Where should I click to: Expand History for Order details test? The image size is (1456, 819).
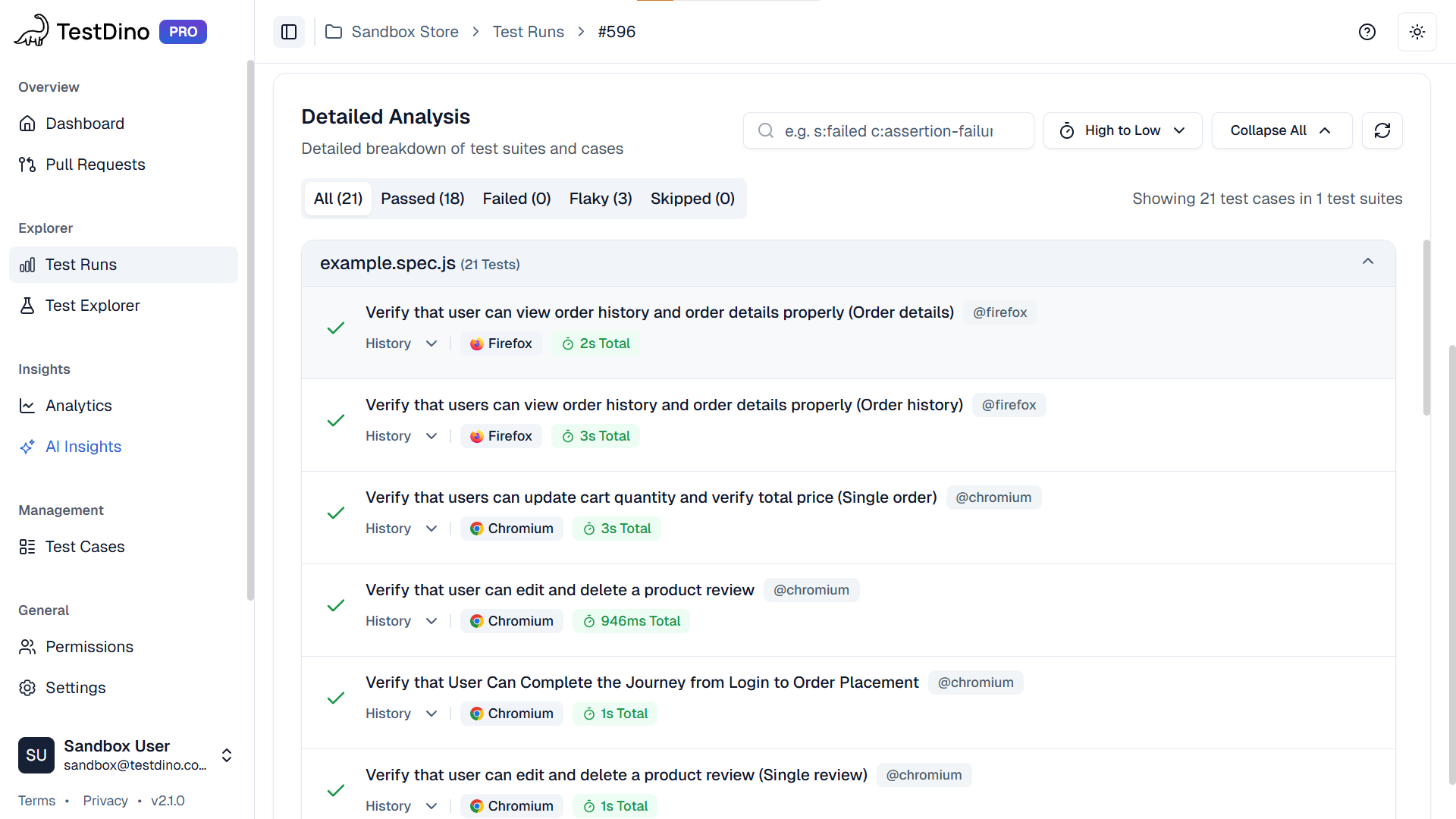(401, 344)
